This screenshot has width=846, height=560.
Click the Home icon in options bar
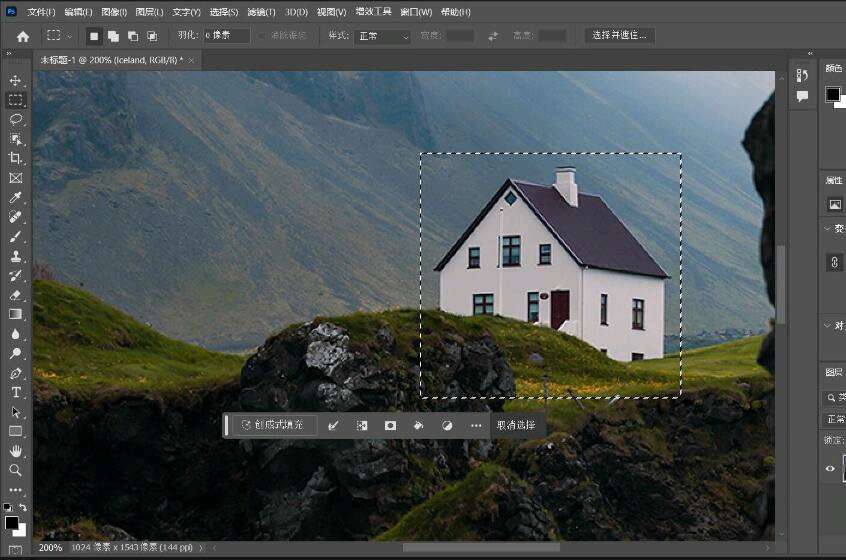click(x=23, y=36)
